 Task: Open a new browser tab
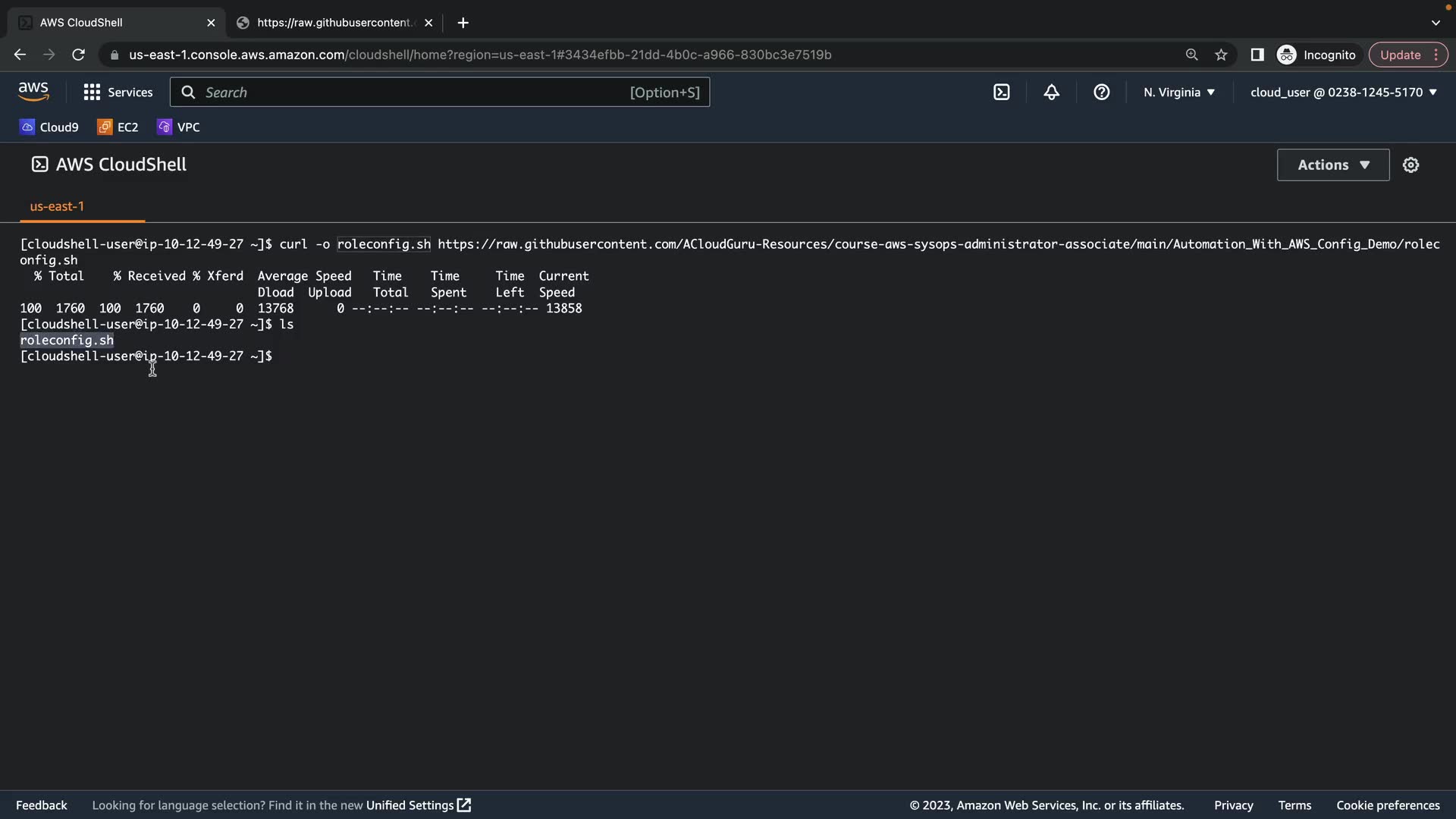463,23
